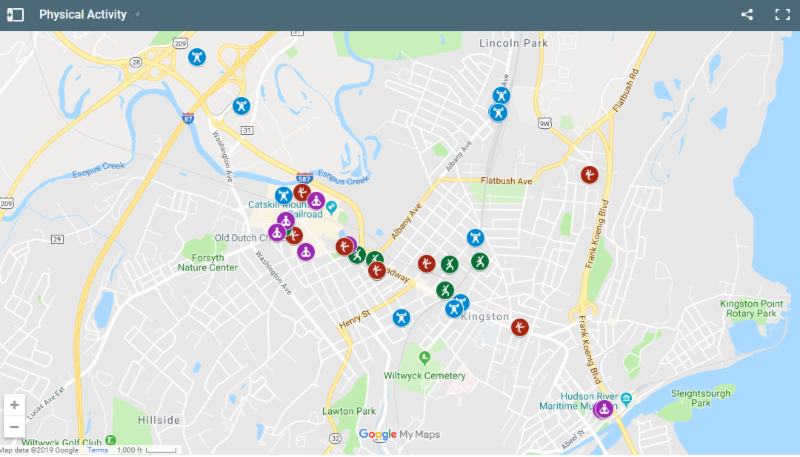This screenshot has height=457, width=800.
Task: View the map in fullscreen mode
Action: pos(782,14)
